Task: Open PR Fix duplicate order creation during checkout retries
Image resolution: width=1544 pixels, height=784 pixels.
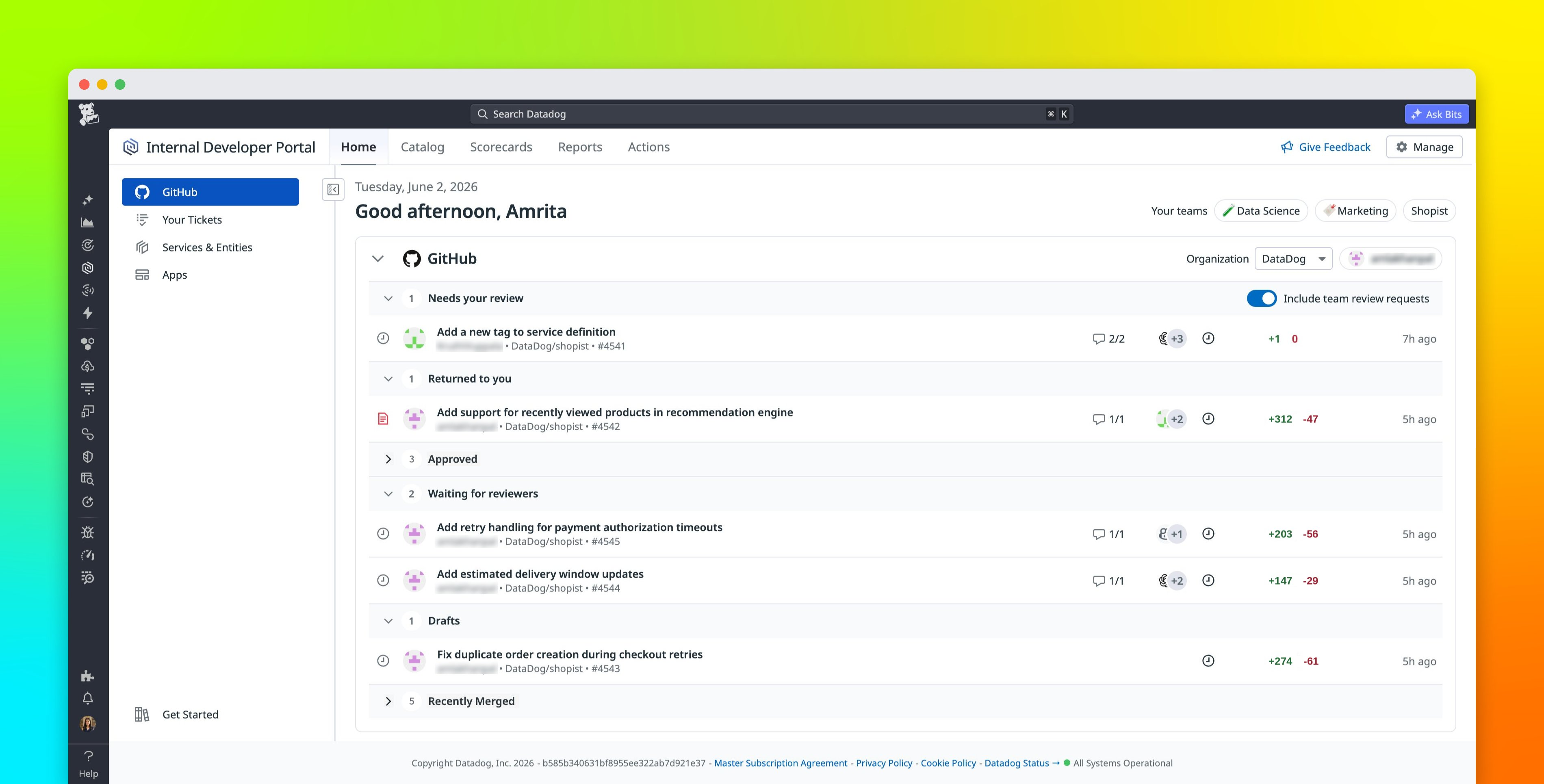Action: [x=569, y=654]
